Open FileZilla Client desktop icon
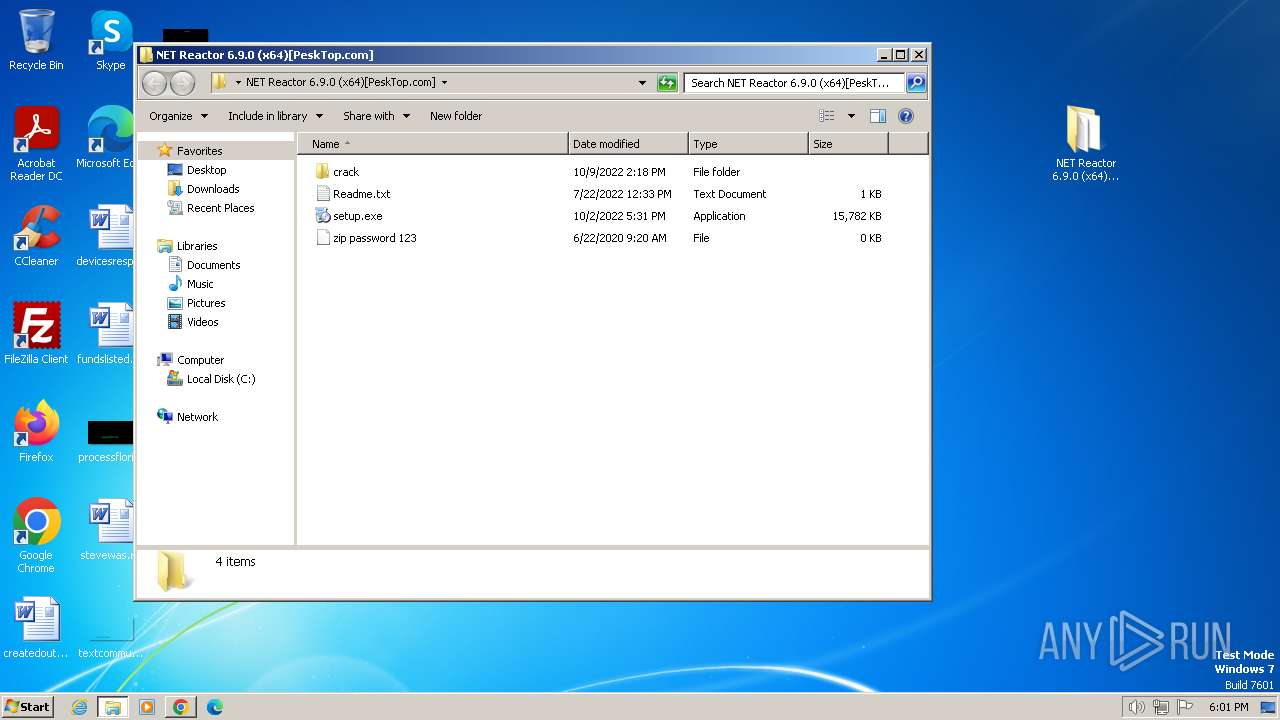Image resolution: width=1280 pixels, height=720 pixels. [x=36, y=334]
